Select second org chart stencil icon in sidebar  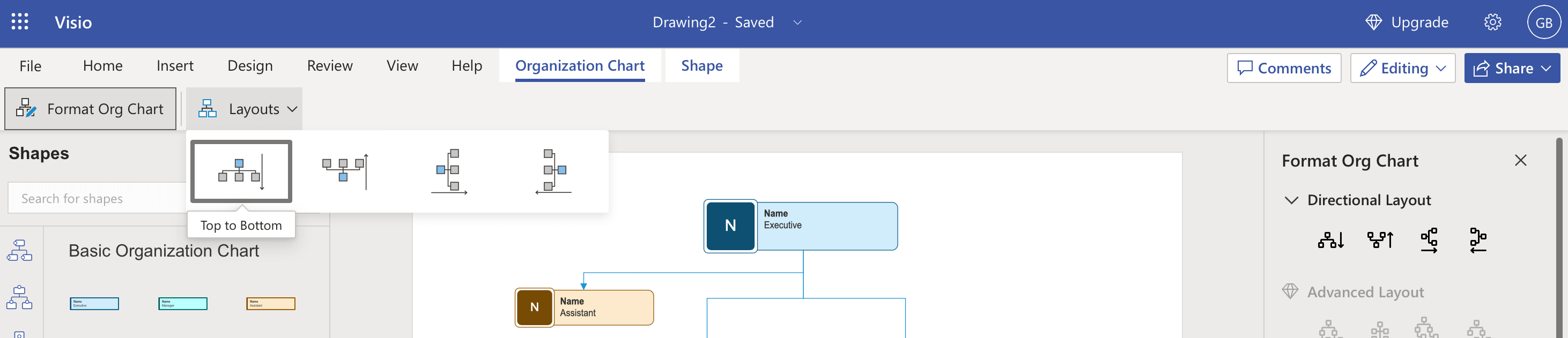click(x=19, y=297)
